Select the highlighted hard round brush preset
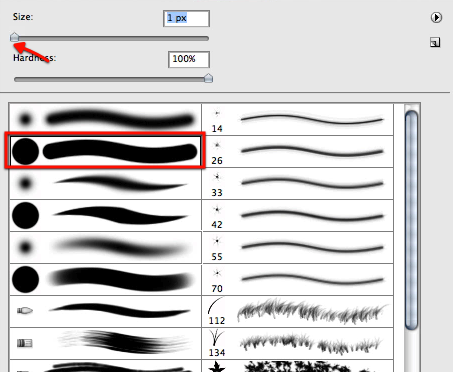Screen dimensions: 453x372 coord(105,151)
